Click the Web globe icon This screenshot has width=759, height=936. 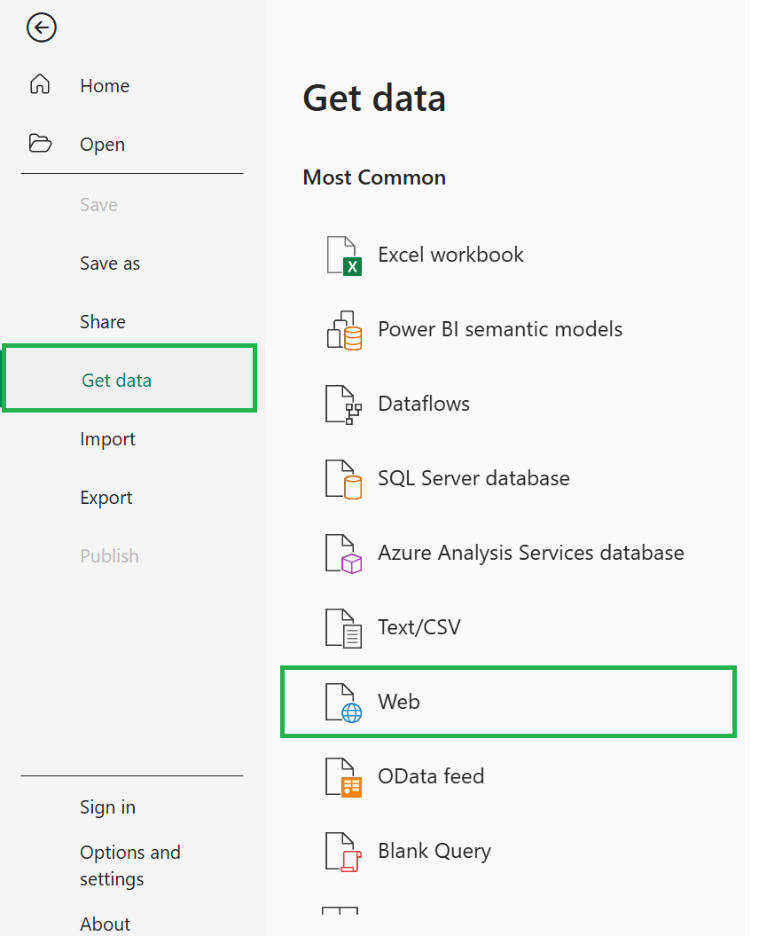[x=343, y=703]
